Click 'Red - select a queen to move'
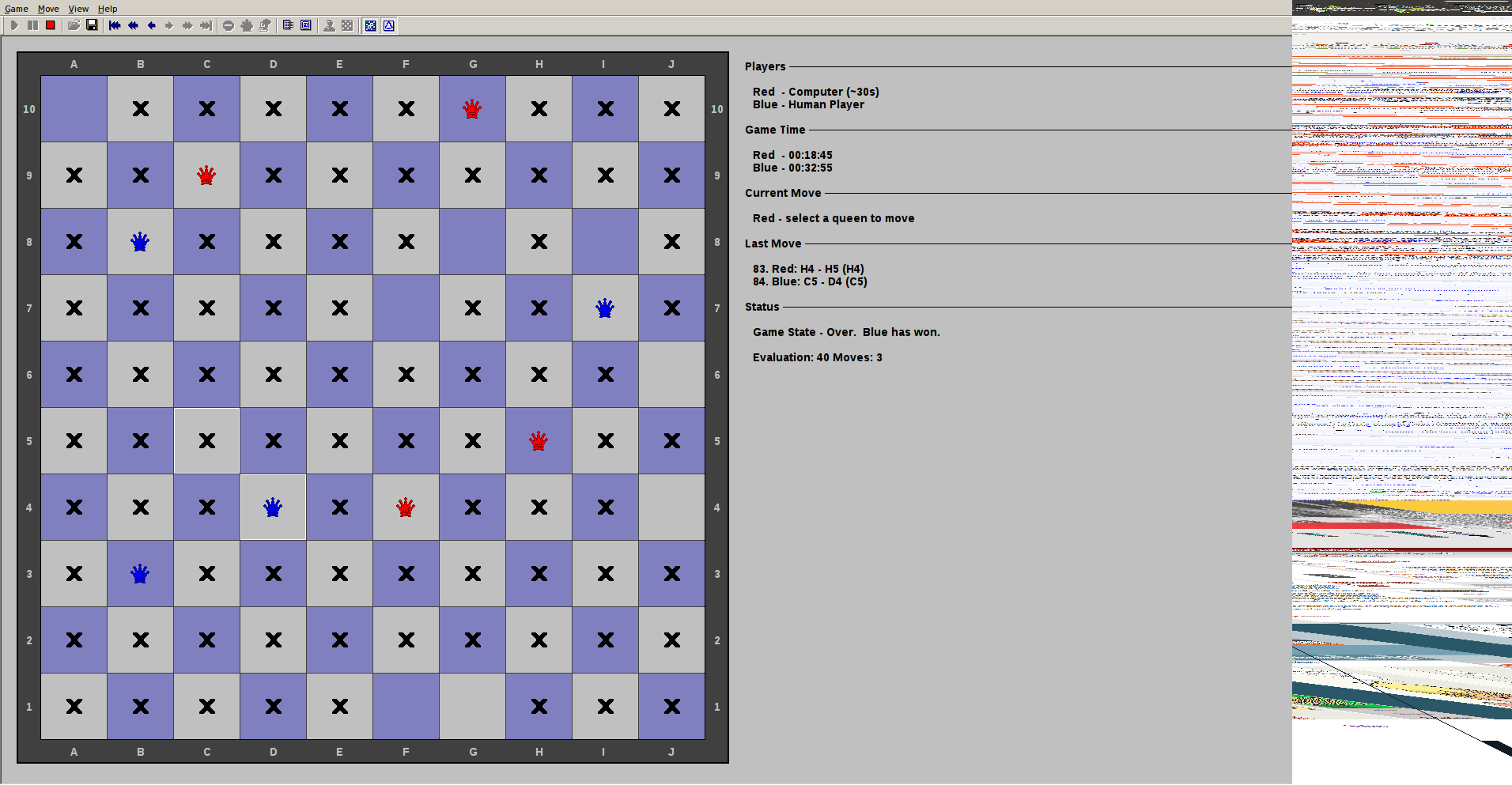 point(833,218)
